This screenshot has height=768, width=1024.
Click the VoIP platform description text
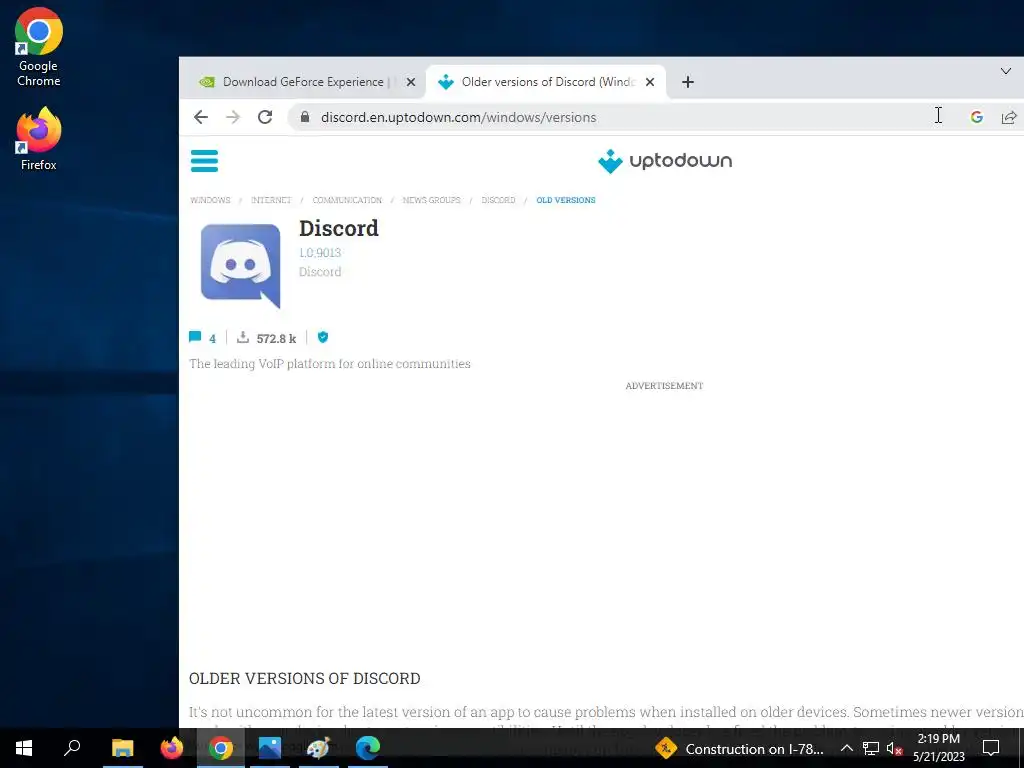(x=330, y=363)
